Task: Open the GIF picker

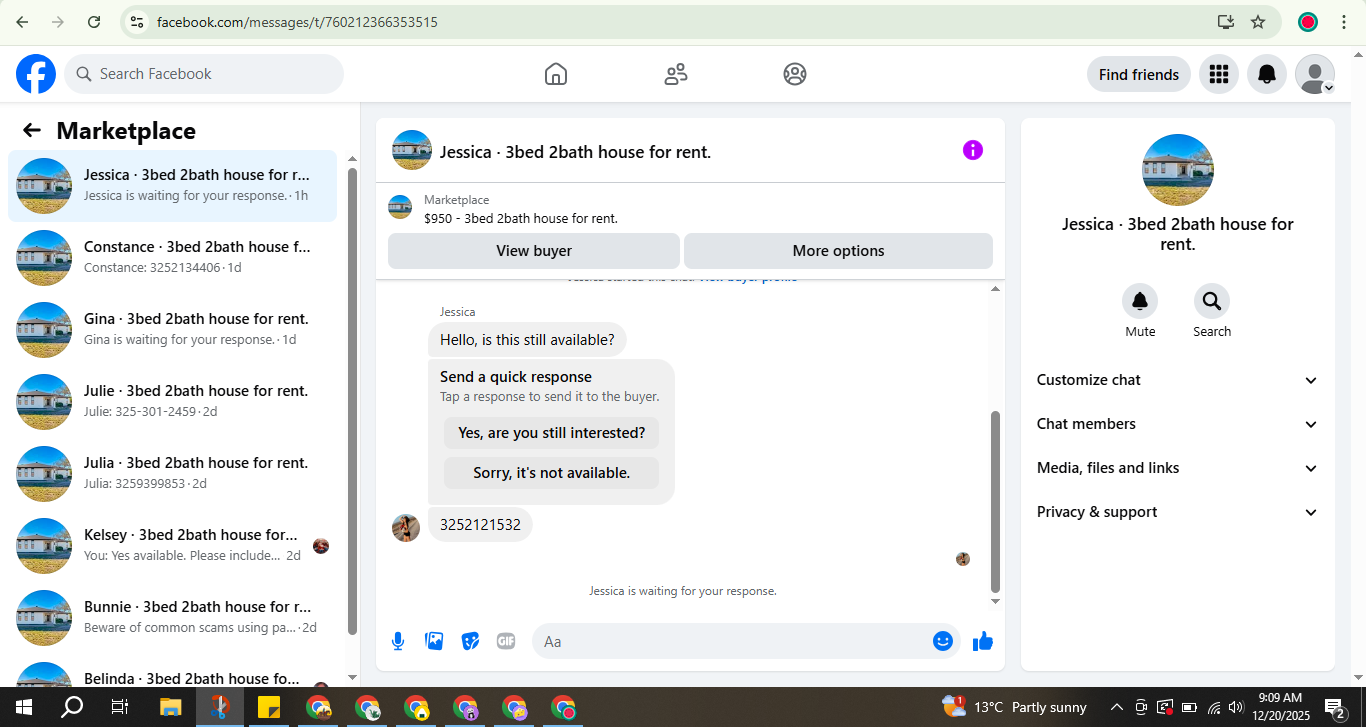Action: pyautogui.click(x=506, y=641)
